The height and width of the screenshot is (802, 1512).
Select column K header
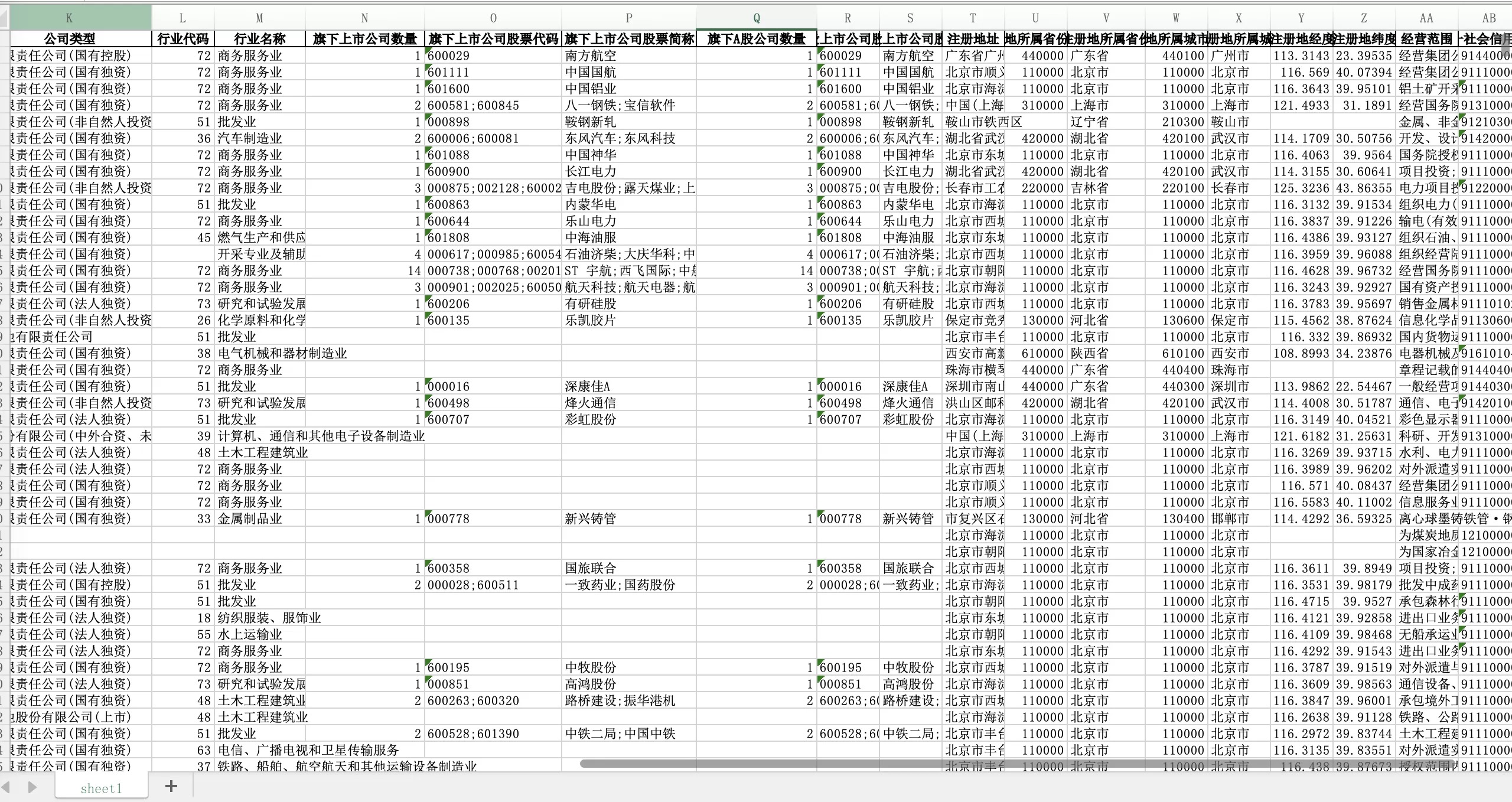(69, 18)
